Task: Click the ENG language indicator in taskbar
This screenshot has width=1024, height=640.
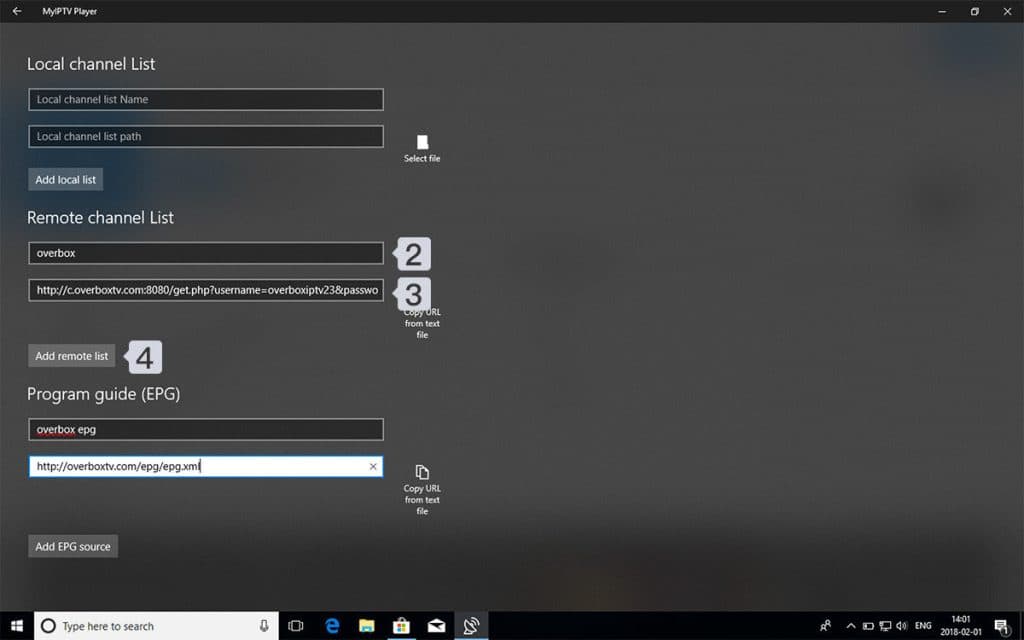Action: point(922,626)
